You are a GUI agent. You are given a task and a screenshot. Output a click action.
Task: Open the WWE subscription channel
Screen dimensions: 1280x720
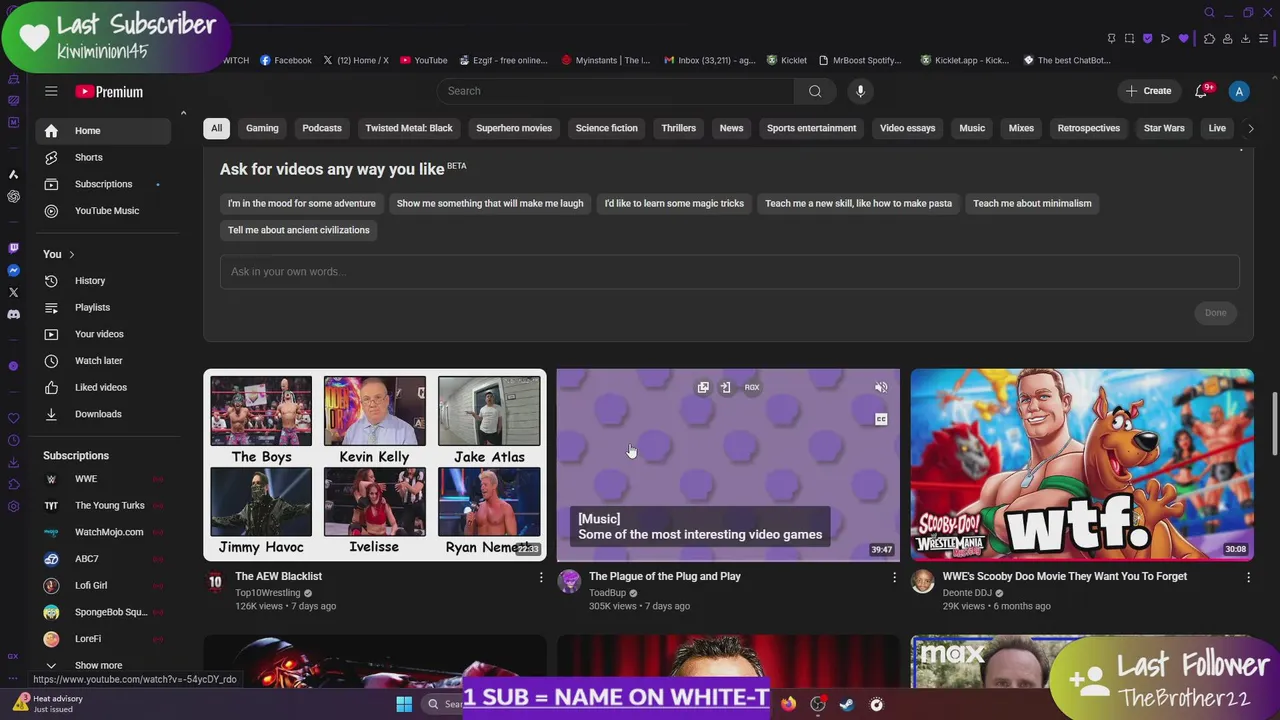pyautogui.click(x=104, y=479)
